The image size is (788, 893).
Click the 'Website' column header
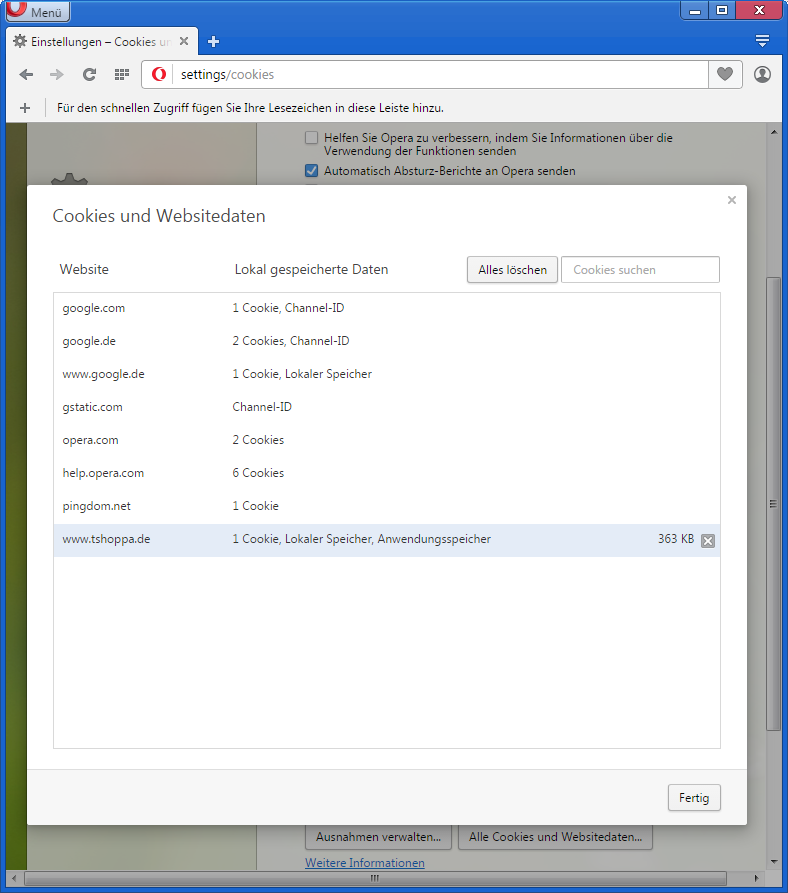point(84,269)
